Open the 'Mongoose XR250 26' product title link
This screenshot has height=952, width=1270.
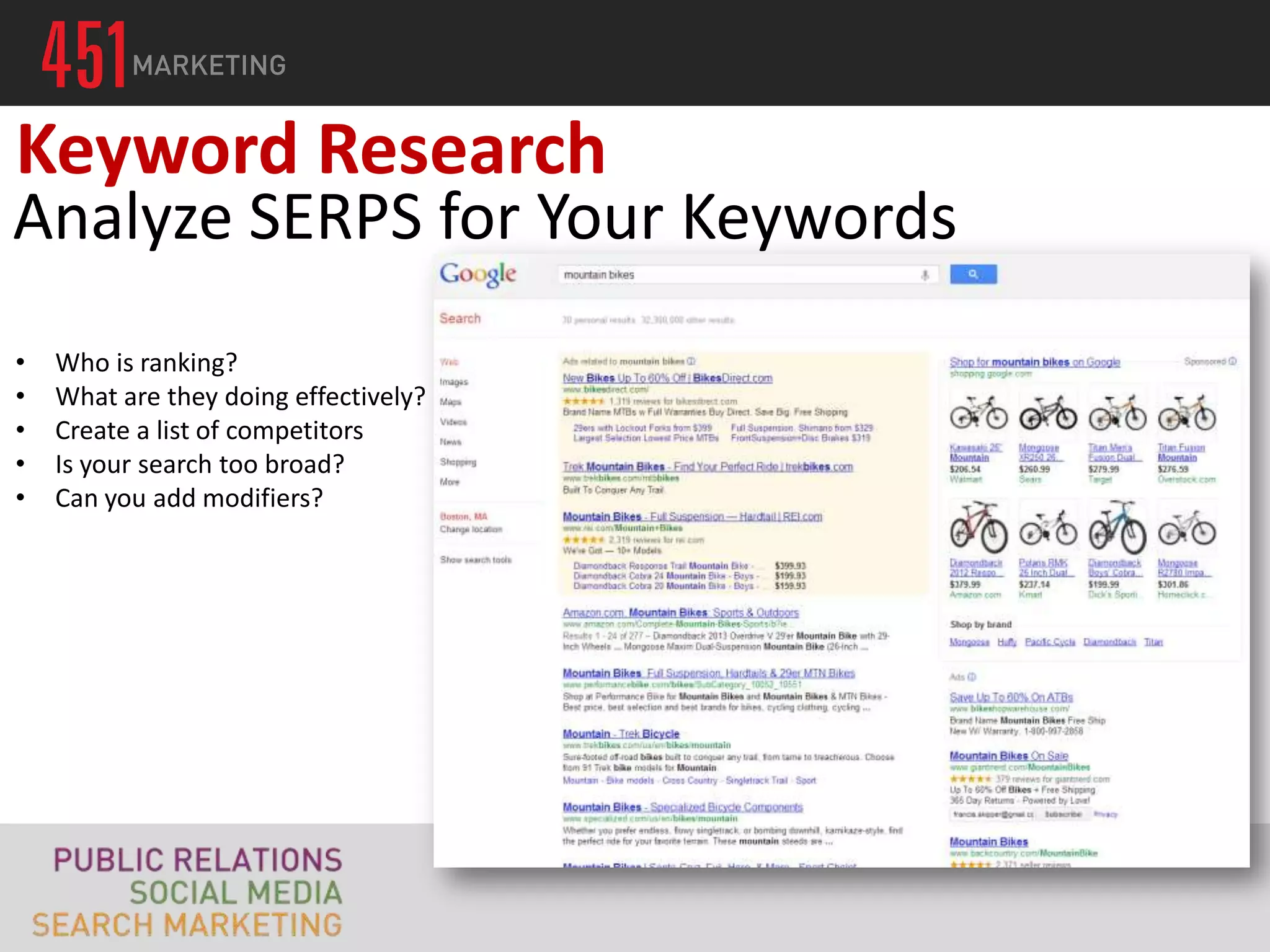[x=1041, y=452]
